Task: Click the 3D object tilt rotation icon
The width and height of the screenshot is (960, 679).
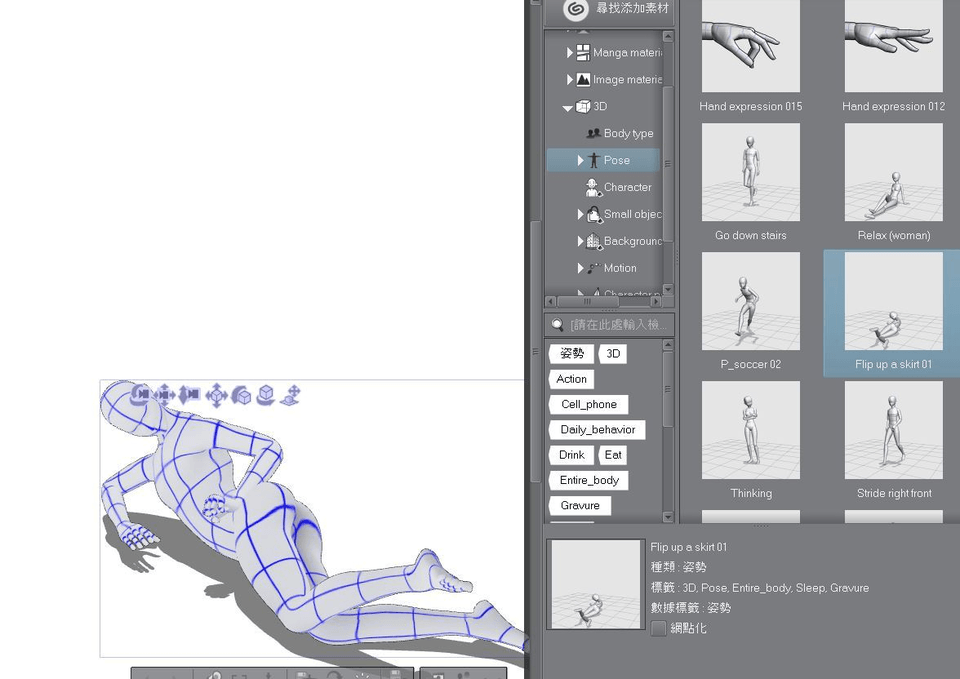Action: point(241,395)
